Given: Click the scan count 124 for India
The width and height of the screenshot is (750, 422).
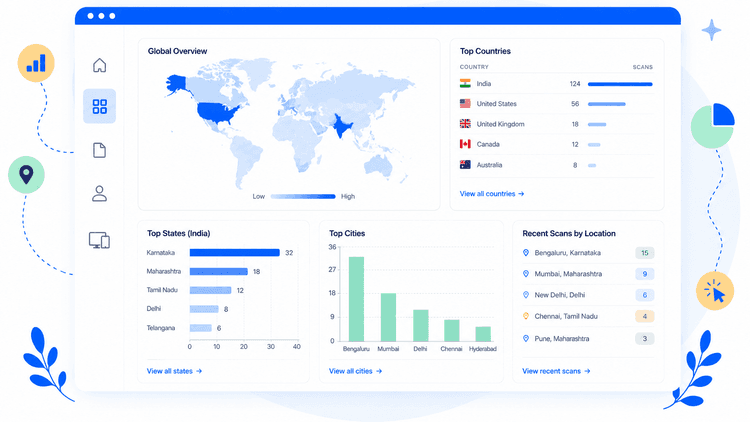Looking at the screenshot, I should [x=575, y=84].
